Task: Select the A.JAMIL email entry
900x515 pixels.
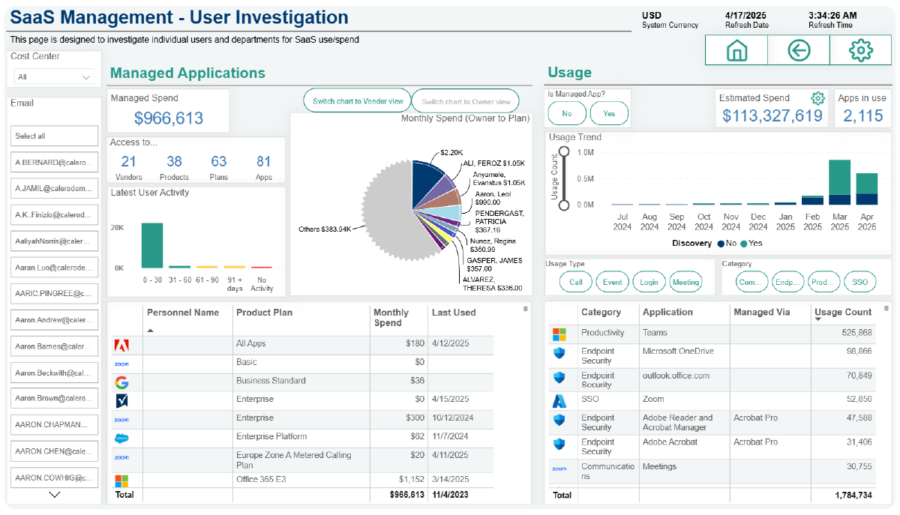Action: point(55,188)
